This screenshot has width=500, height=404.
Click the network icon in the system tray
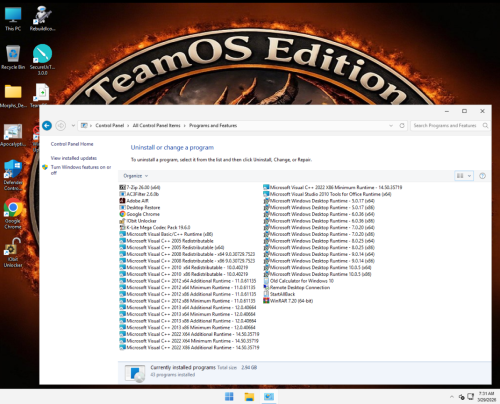pos(470,397)
